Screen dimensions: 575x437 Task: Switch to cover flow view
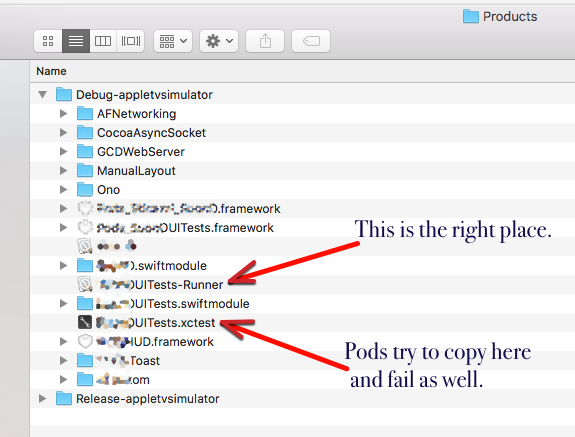(x=131, y=41)
